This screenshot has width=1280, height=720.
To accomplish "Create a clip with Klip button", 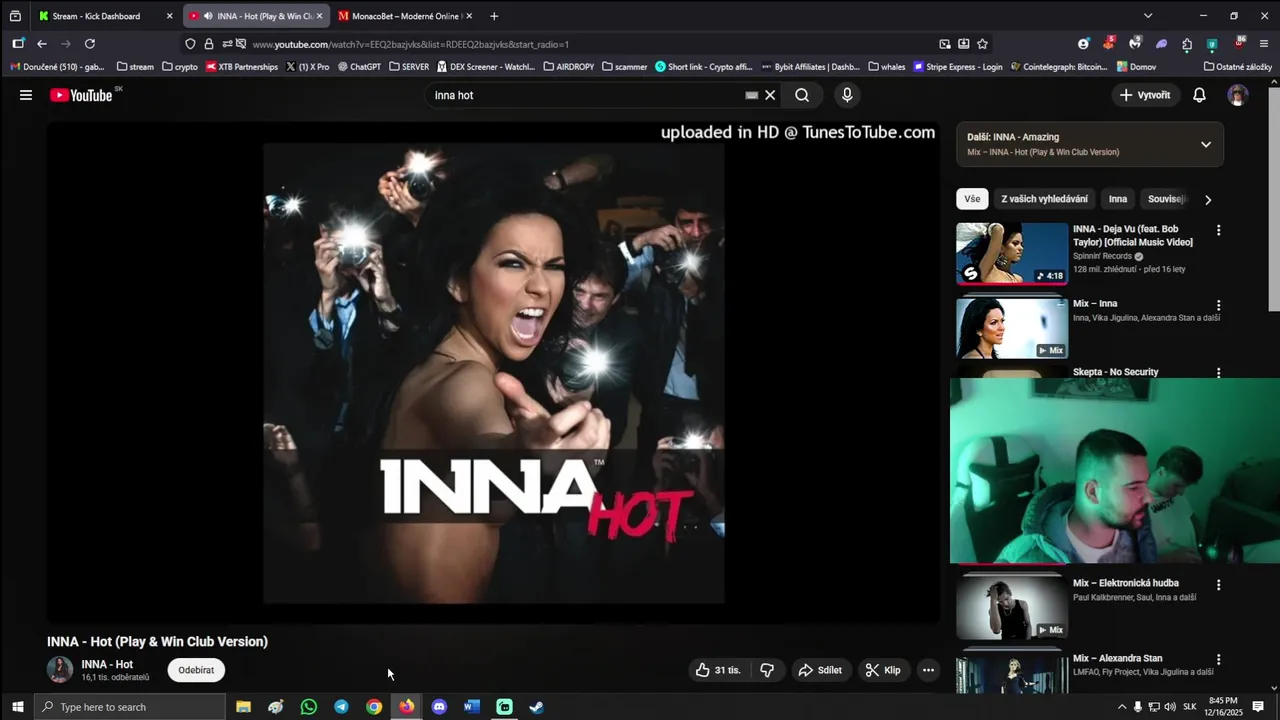I will coord(883,670).
